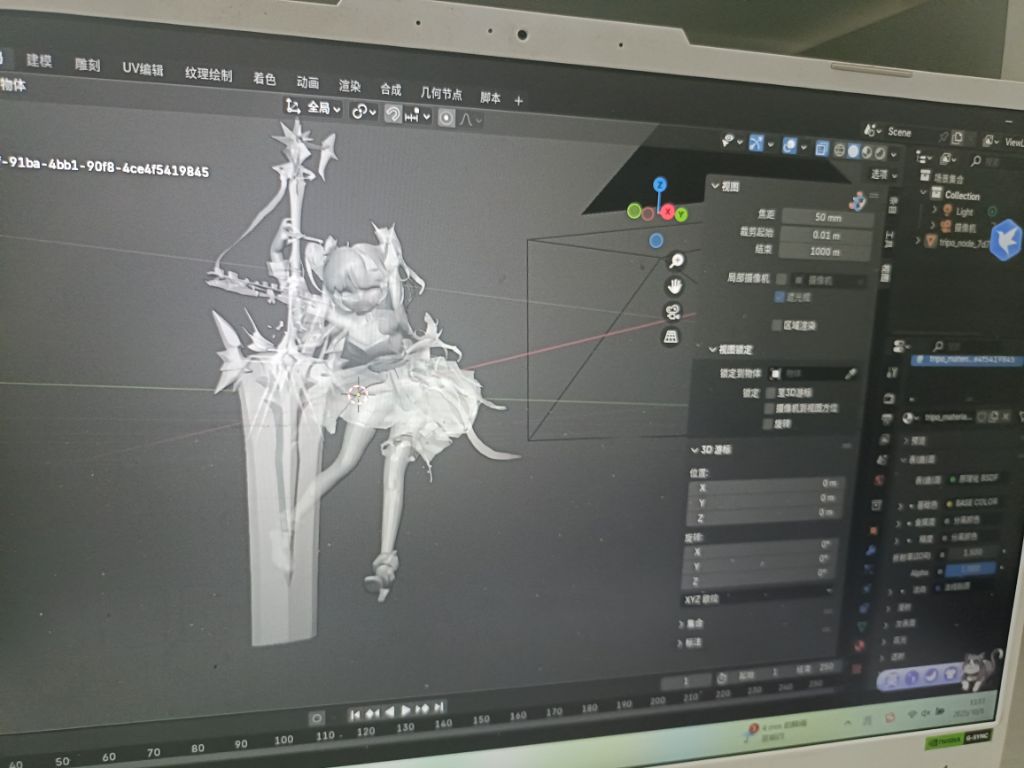Switch to the 纹理绘制 workspace tab

point(208,74)
